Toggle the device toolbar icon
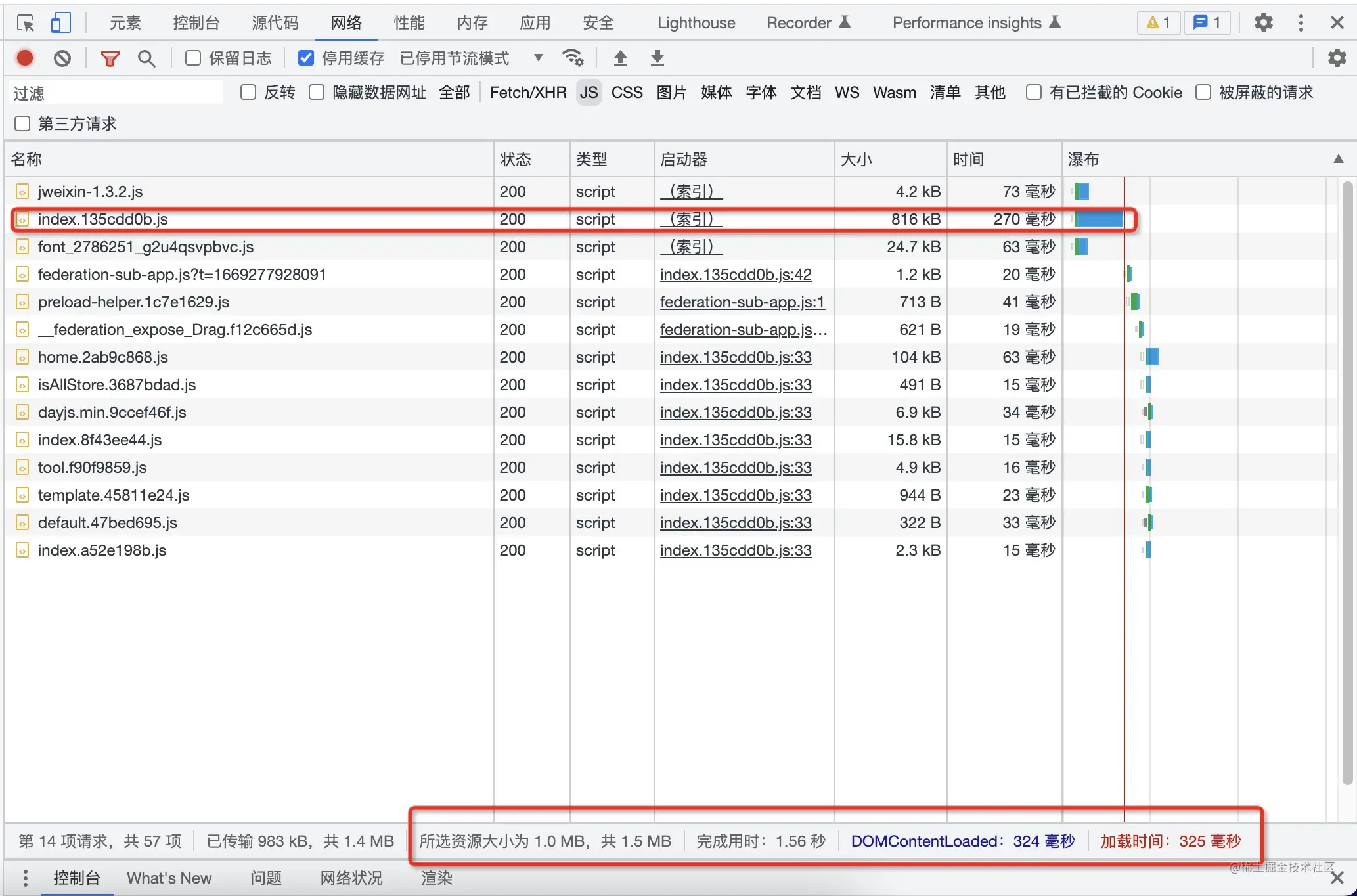Viewport: 1357px width, 896px height. click(60, 23)
